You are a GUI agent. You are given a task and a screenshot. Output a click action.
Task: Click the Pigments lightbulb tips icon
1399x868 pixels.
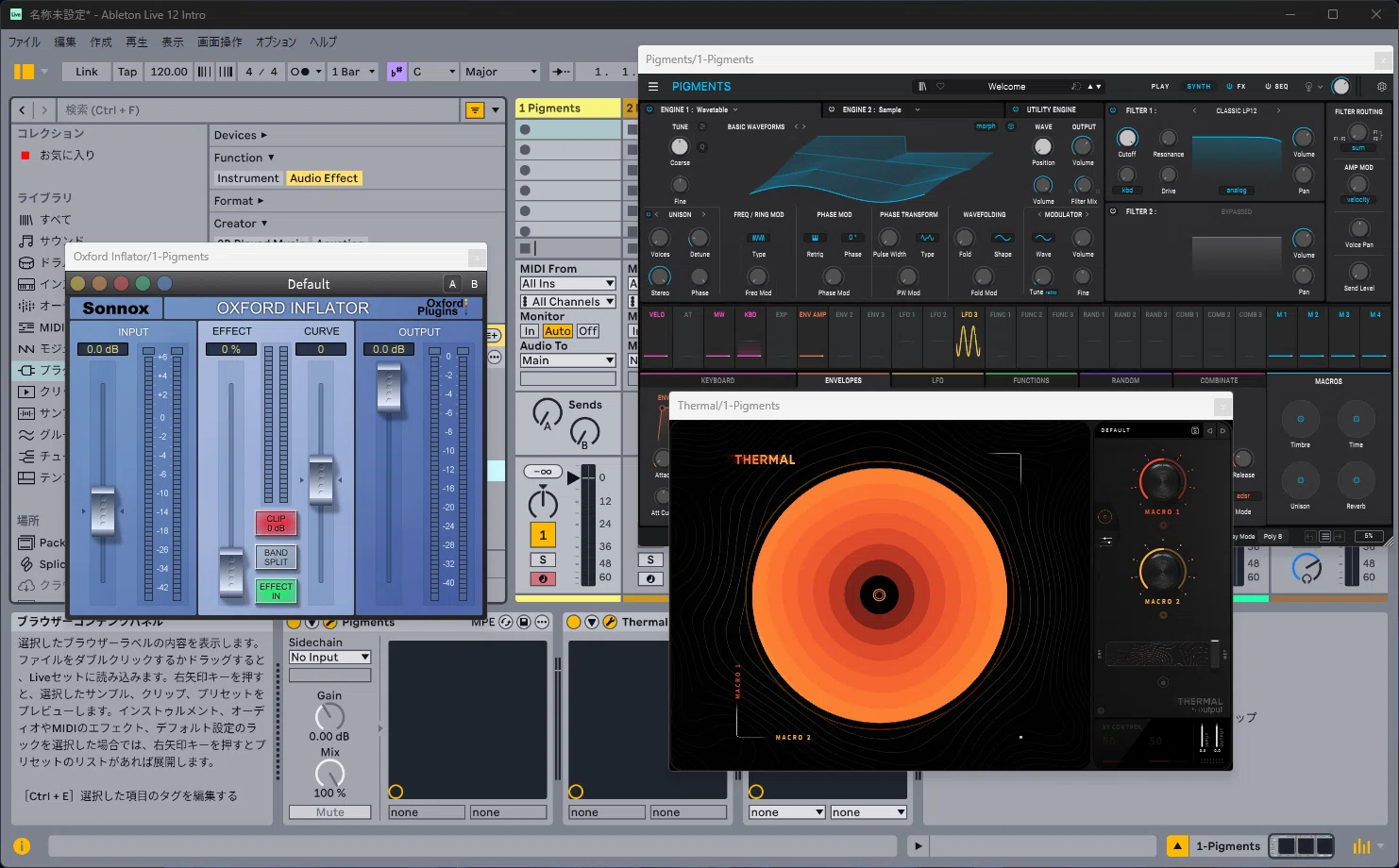(x=1309, y=86)
